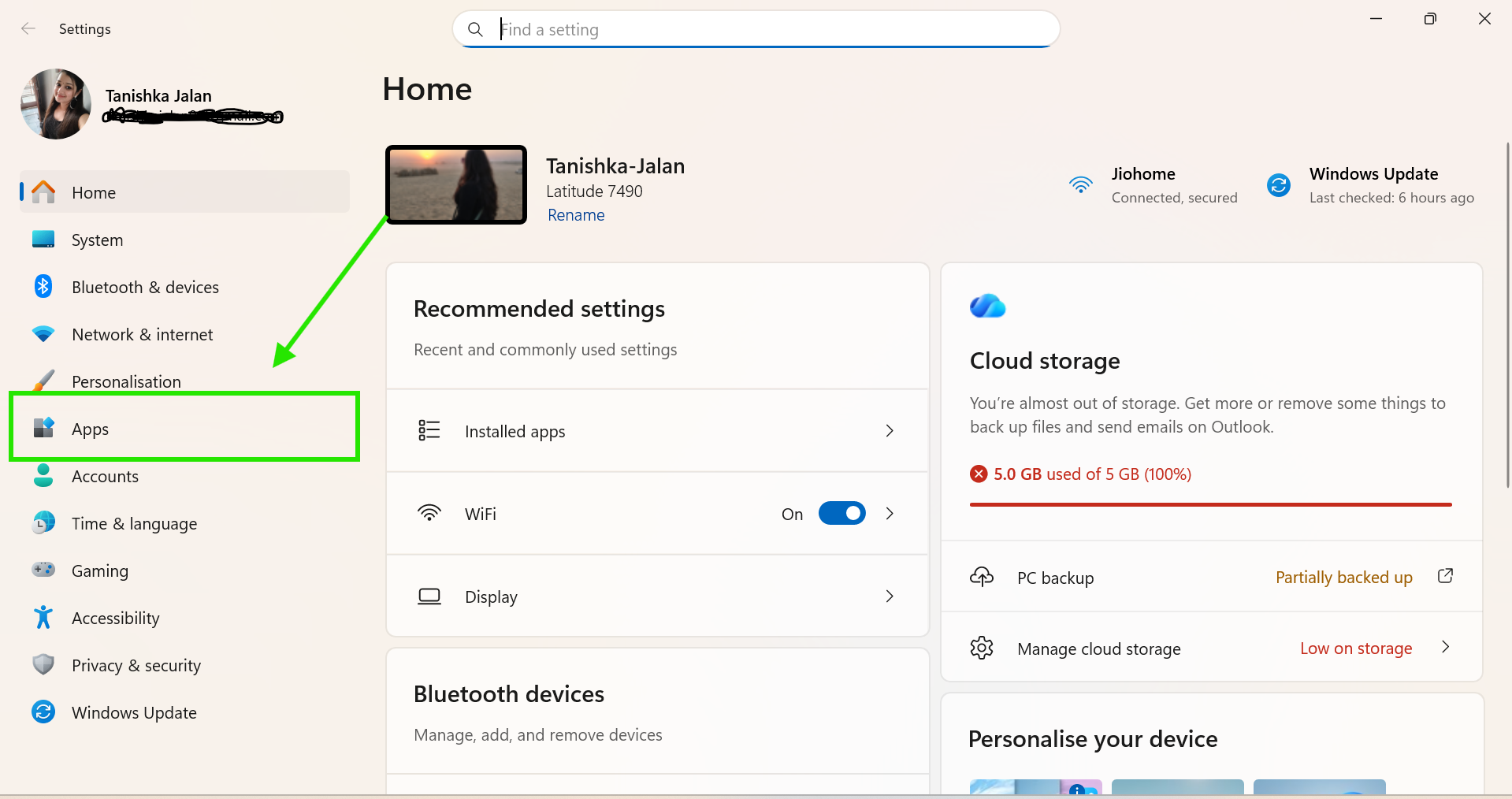
Task: Click the Apps icon in the sidebar
Action: [43, 428]
